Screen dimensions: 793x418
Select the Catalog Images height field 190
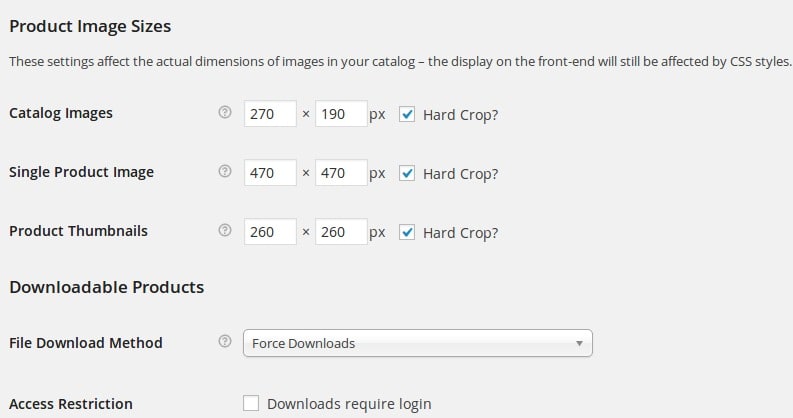341,114
